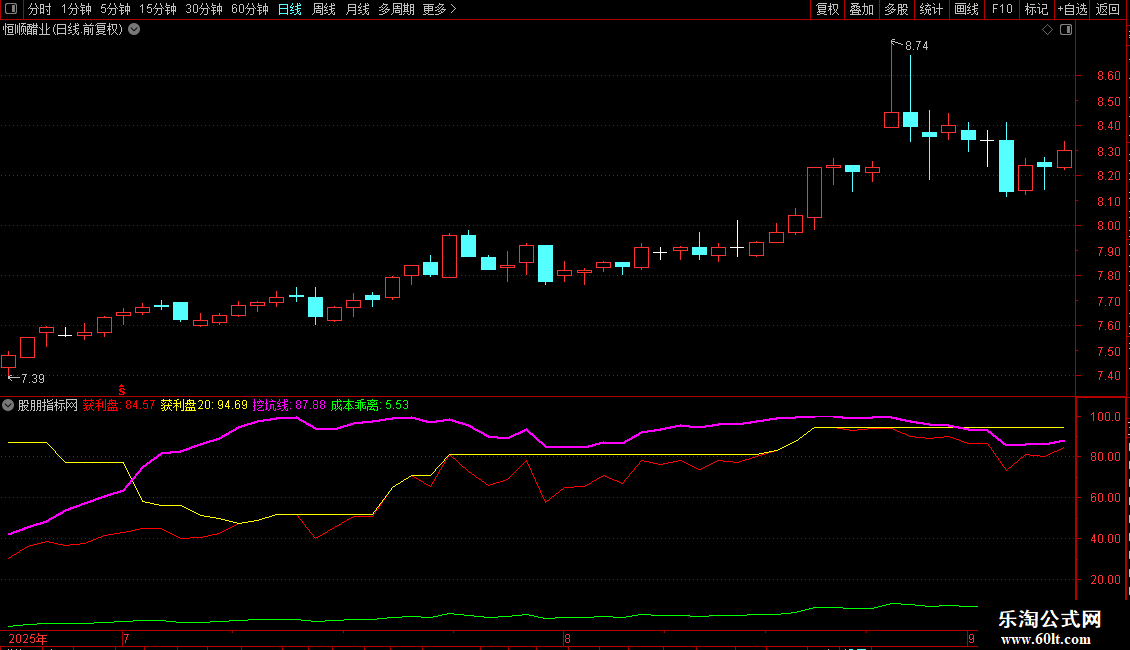Open indicator dropdown beside 股朋指标网

click(x=8, y=405)
